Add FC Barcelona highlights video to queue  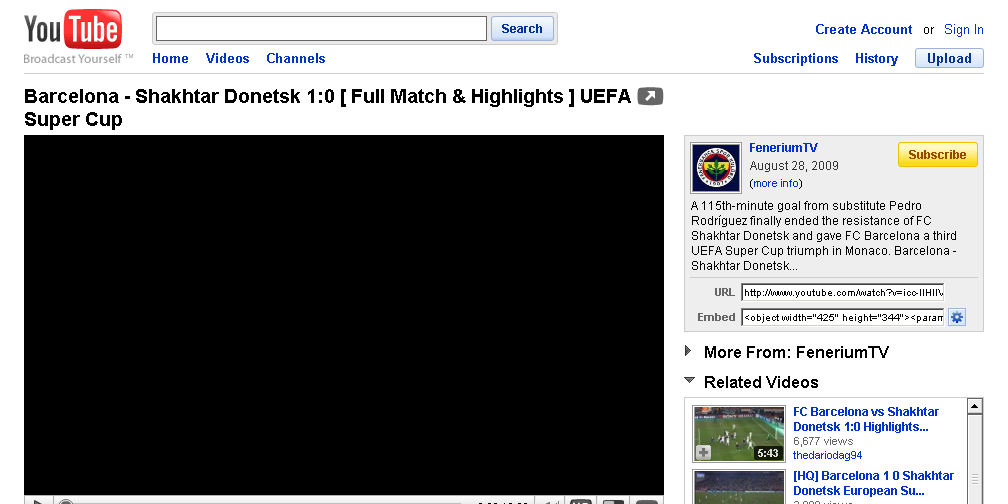(x=704, y=453)
